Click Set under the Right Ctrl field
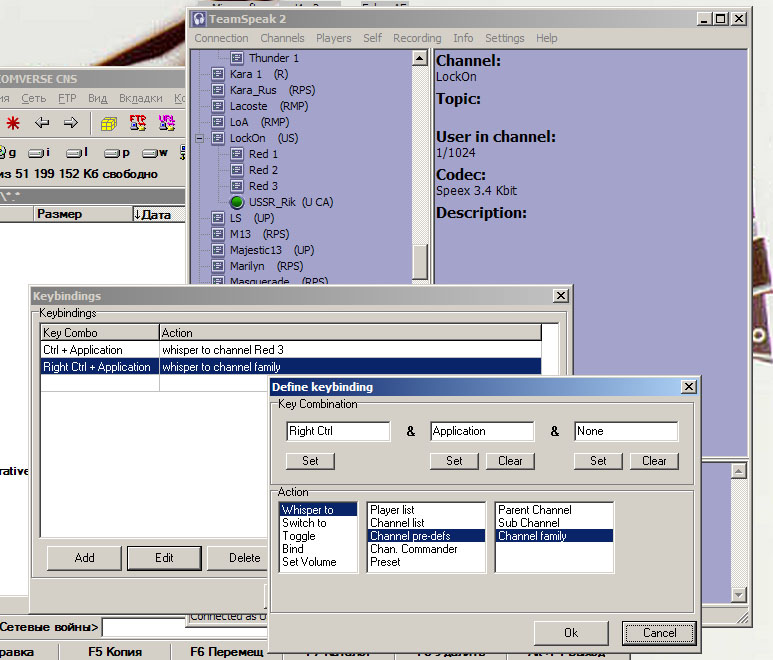 pos(310,461)
